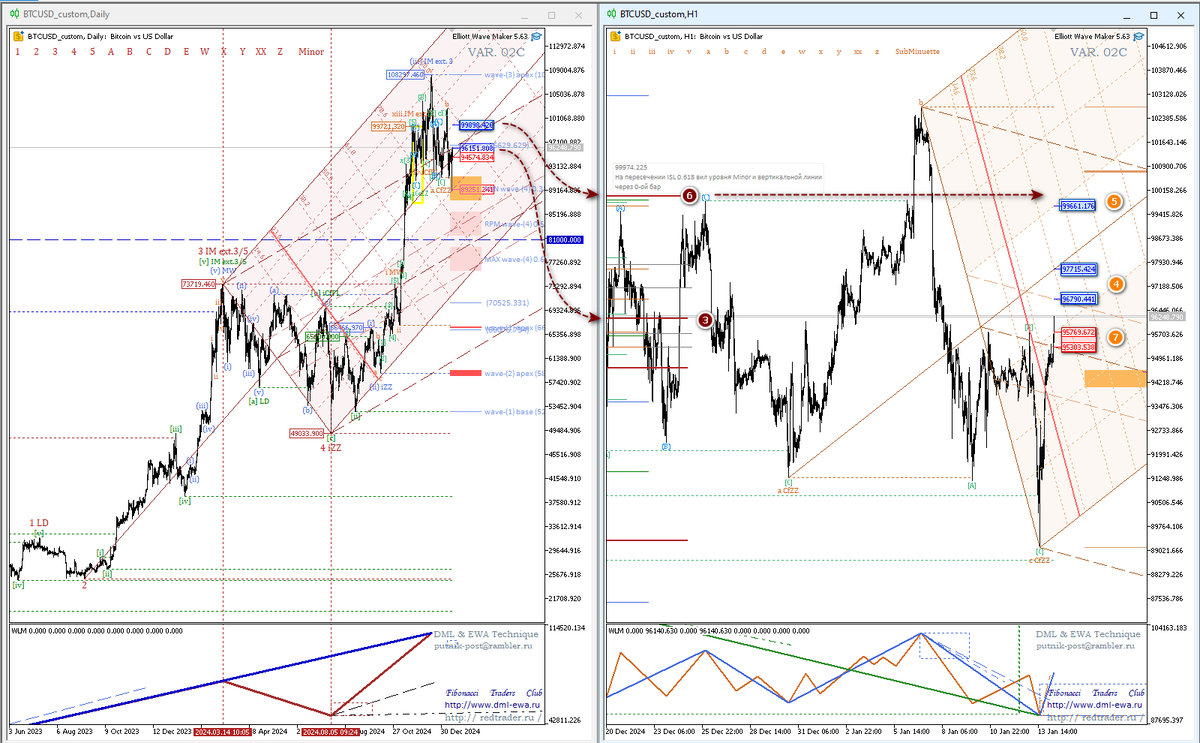
Task: Click orange rectangle zone on Daily chart
Action: click(x=466, y=188)
